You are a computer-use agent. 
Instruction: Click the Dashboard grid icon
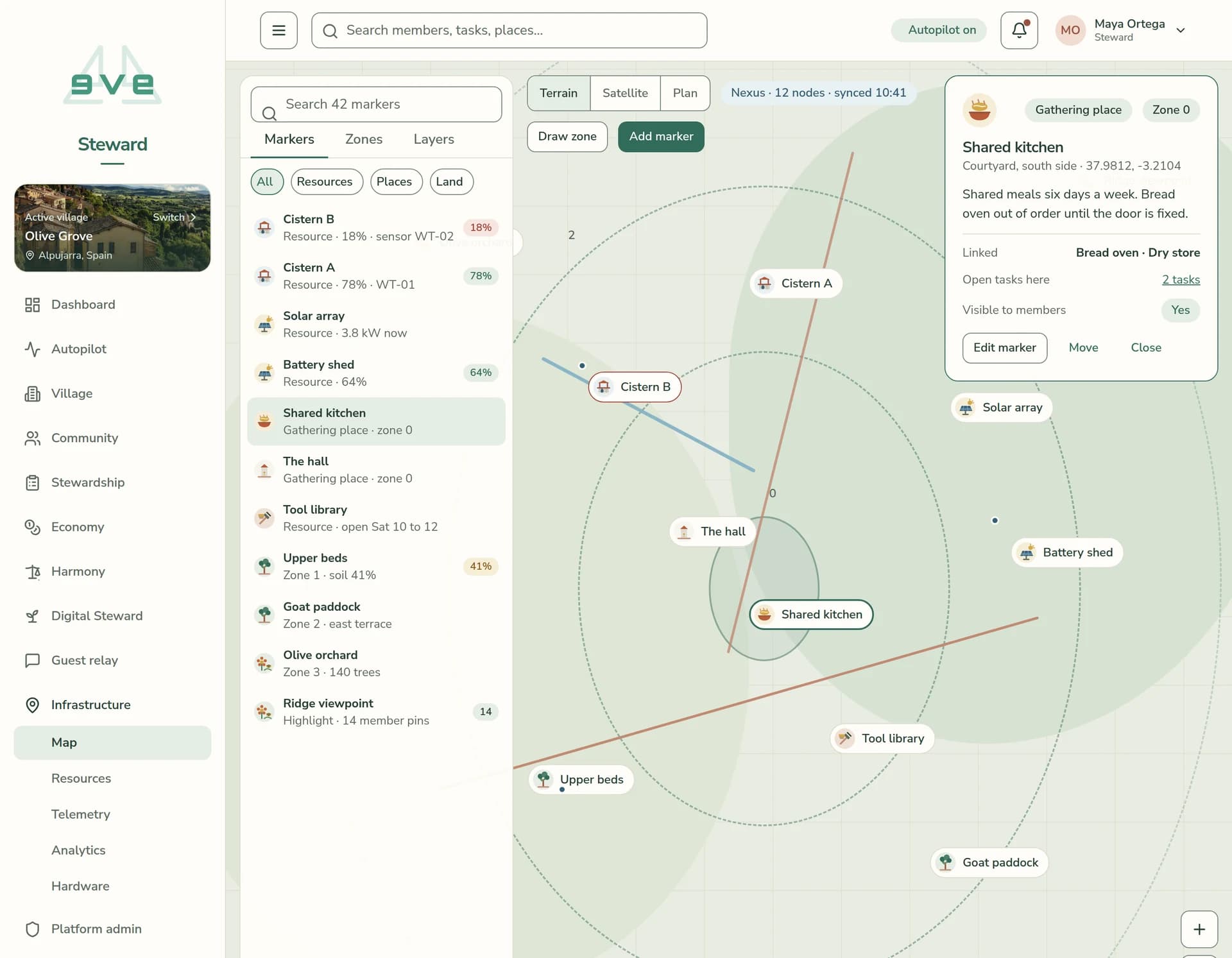coord(33,305)
